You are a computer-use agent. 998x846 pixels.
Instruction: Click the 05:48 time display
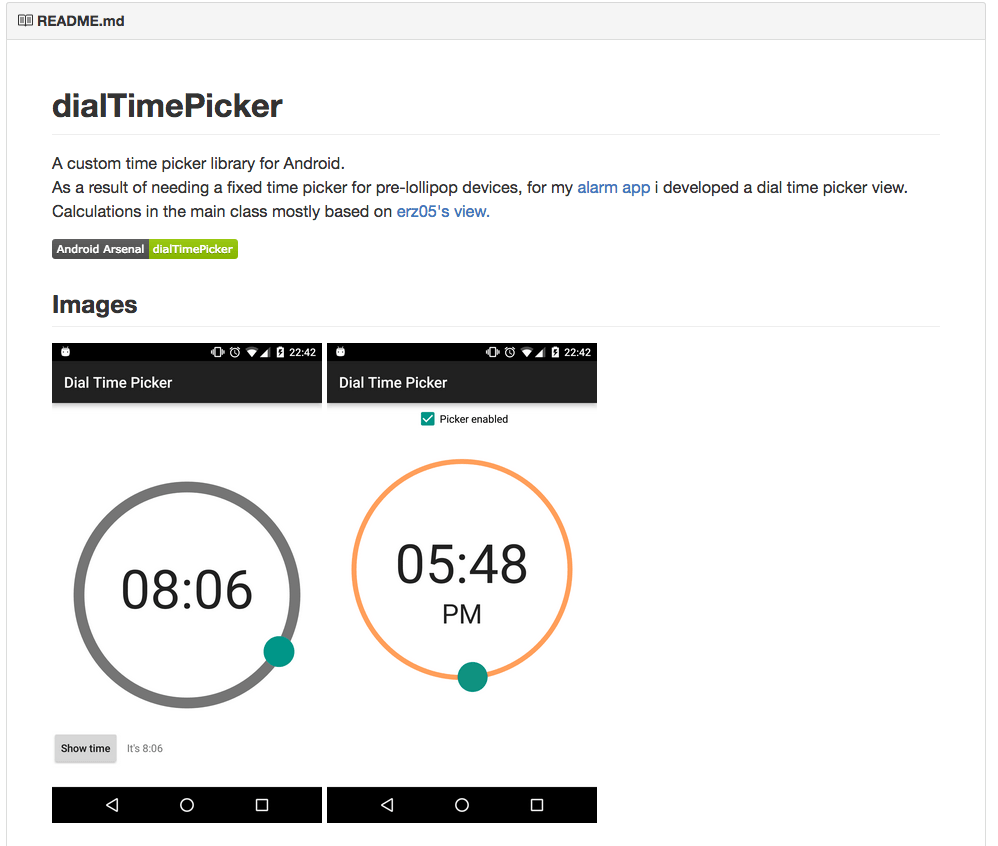pos(462,565)
